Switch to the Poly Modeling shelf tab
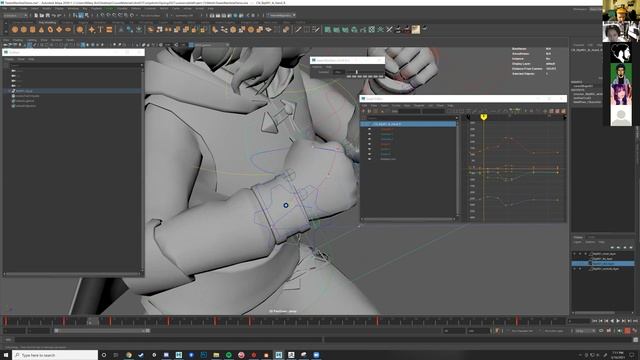Viewport: 640px width, 360px height. (x=47, y=22)
